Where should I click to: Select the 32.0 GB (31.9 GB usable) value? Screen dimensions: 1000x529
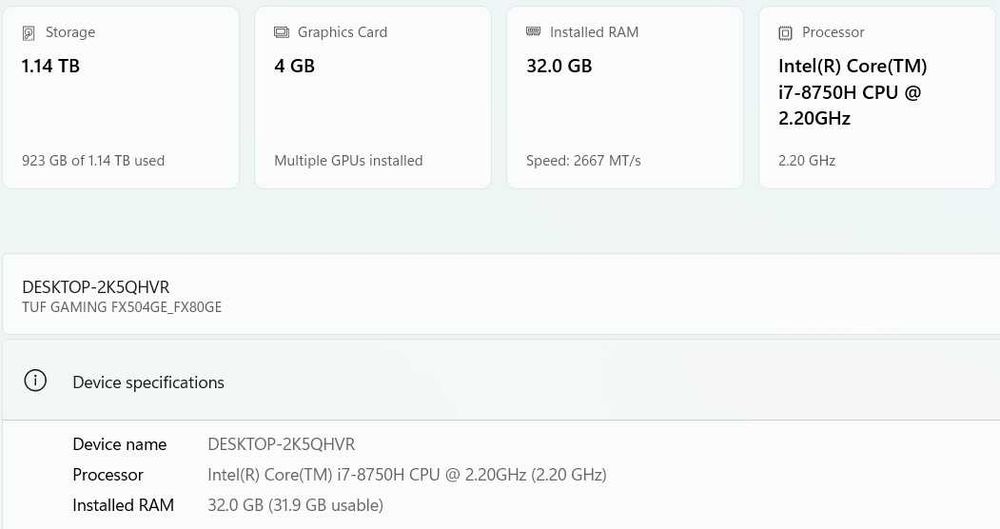[x=295, y=505]
